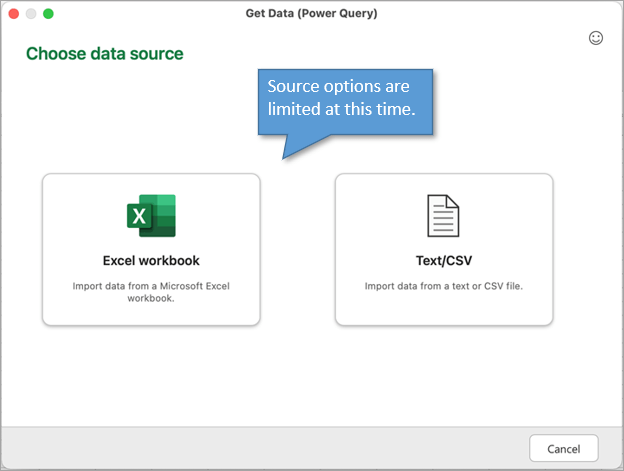624x471 pixels.
Task: Click the green Excel workbook icon
Action: (151, 215)
